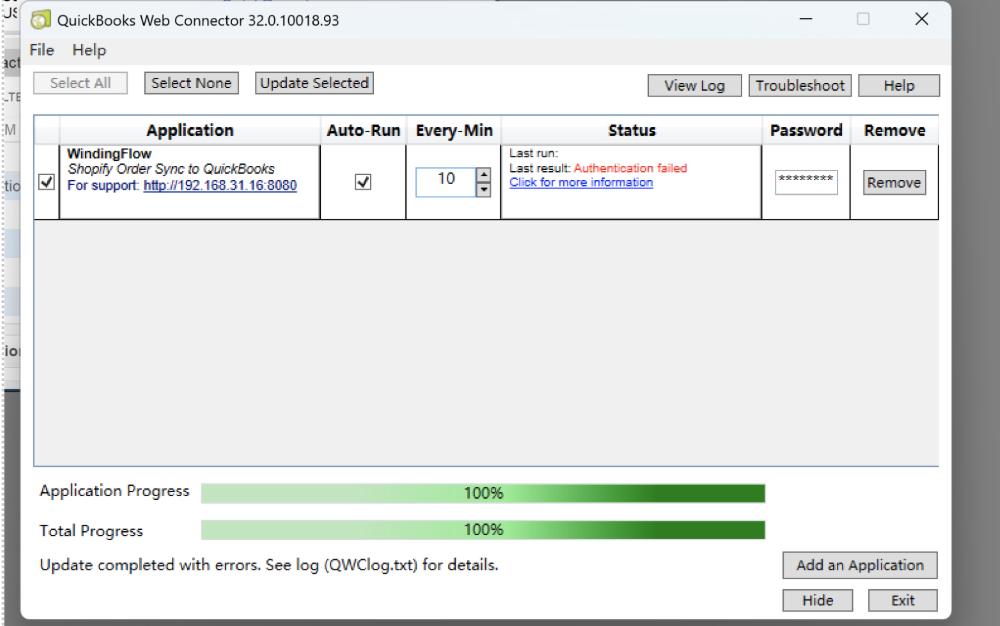
Task: Click the Remove column header
Action: (895, 131)
